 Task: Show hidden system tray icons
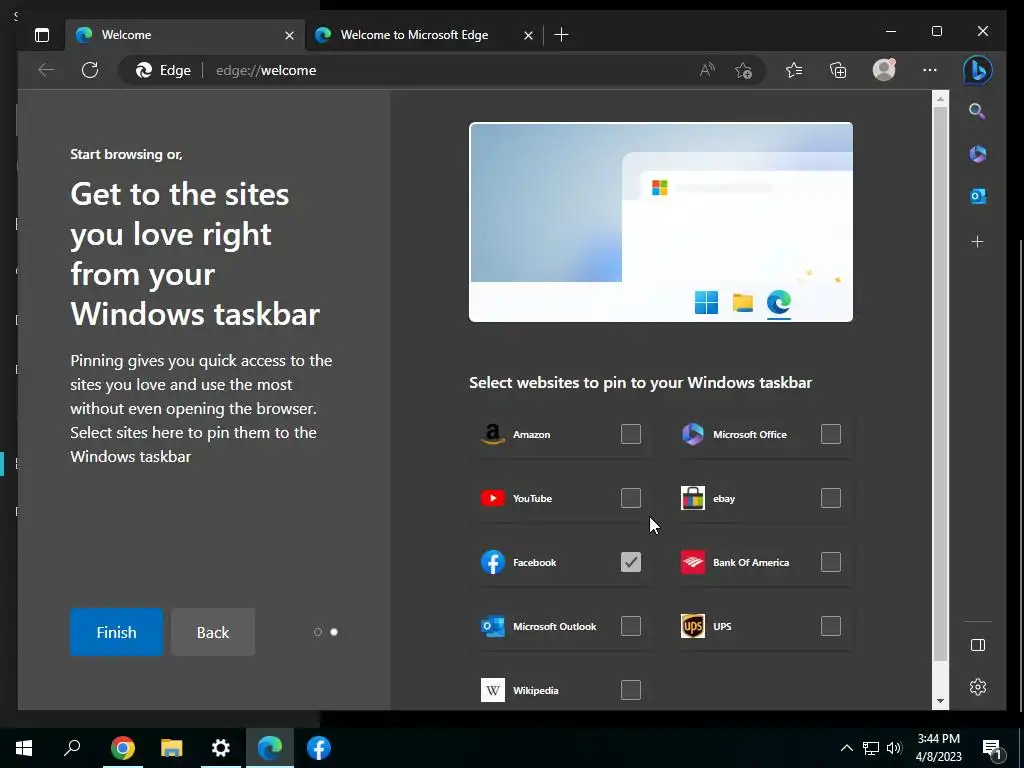pyautogui.click(x=846, y=748)
